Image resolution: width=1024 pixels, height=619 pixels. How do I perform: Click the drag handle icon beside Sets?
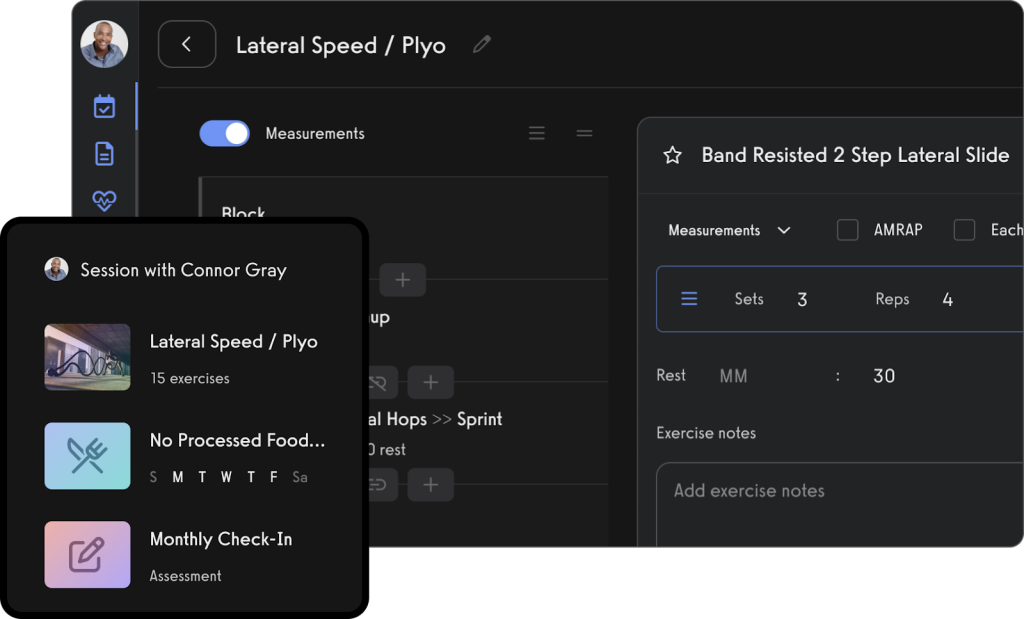(x=689, y=299)
